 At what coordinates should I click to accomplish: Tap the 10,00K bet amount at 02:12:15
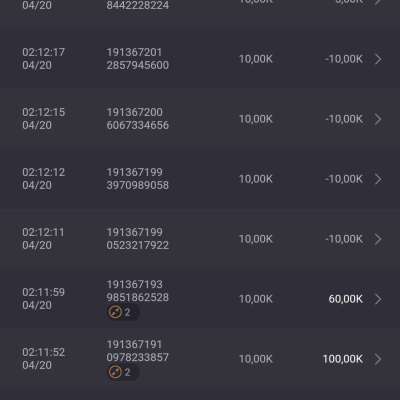tap(256, 119)
